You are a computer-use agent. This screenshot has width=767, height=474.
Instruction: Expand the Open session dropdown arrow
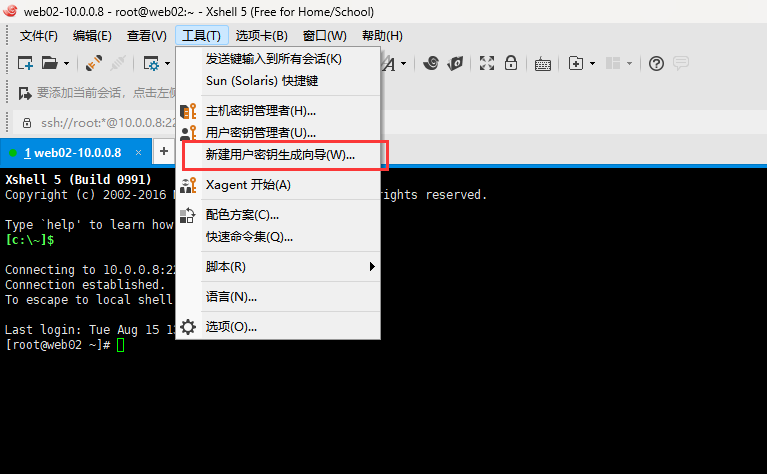67,64
